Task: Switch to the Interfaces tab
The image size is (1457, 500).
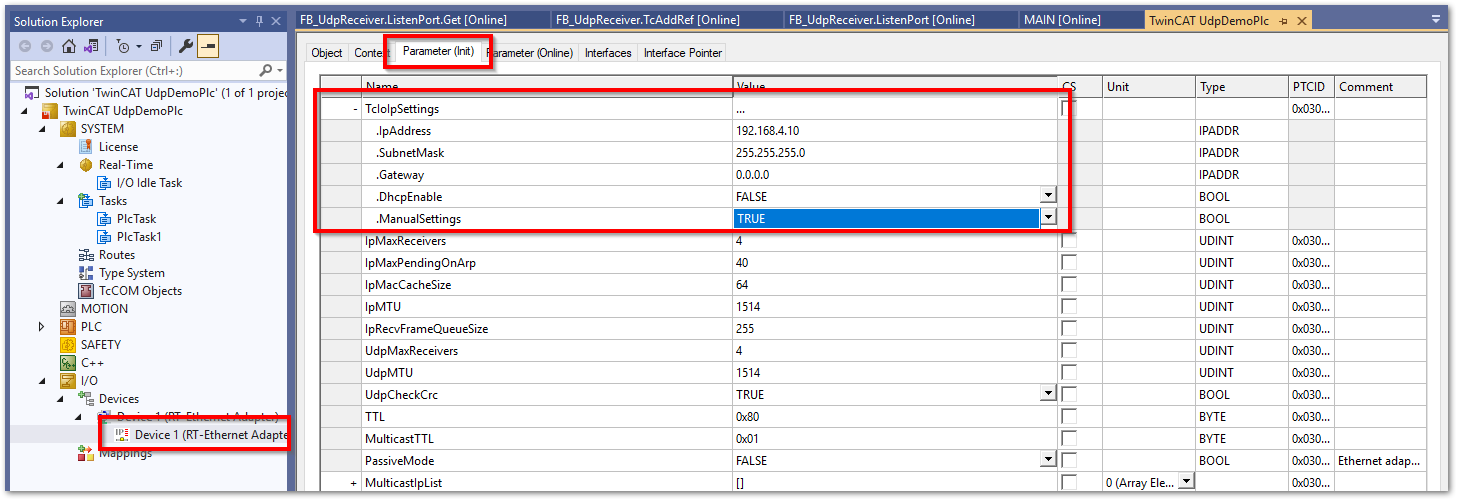Action: tap(608, 53)
